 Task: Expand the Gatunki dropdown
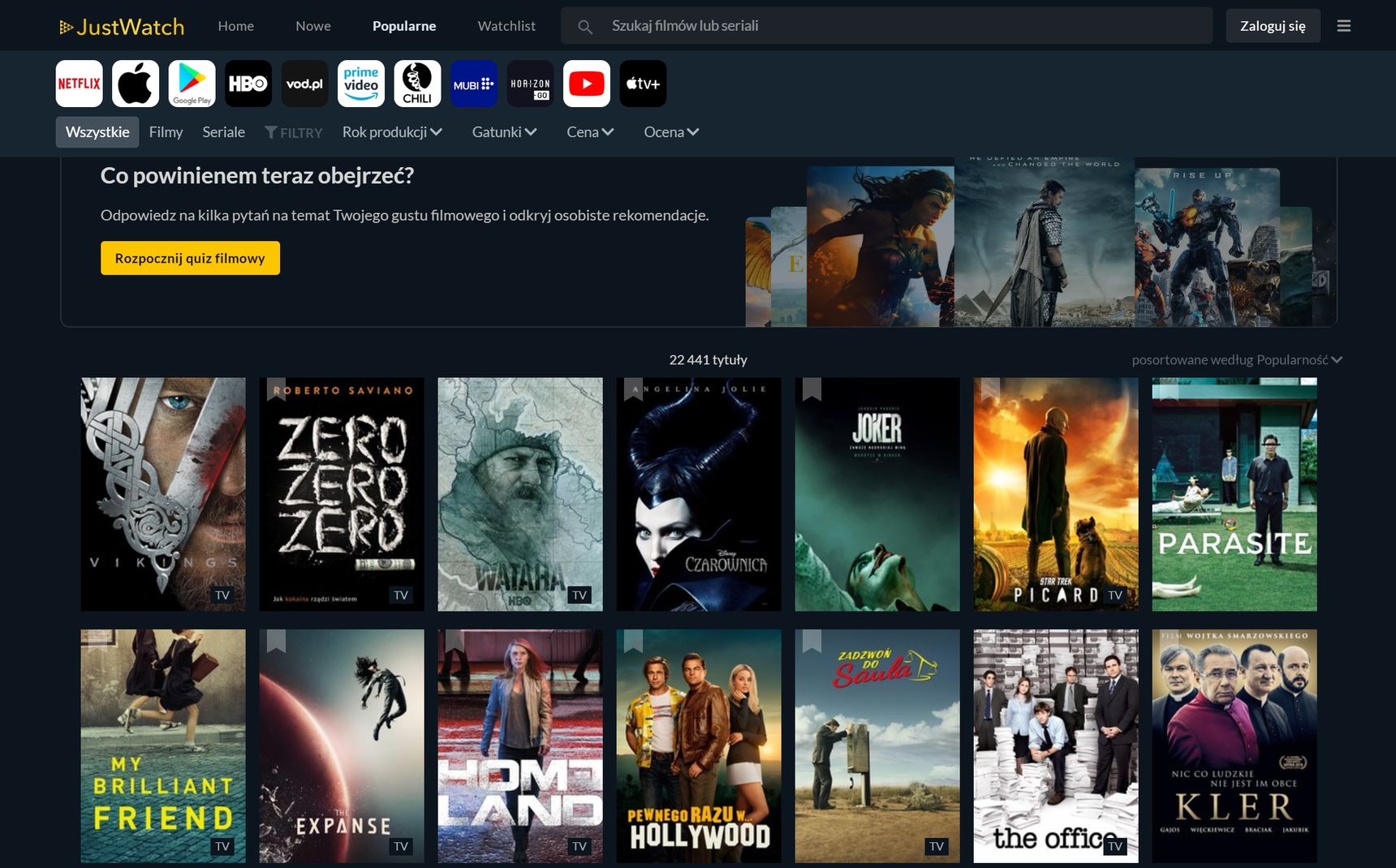pos(504,132)
